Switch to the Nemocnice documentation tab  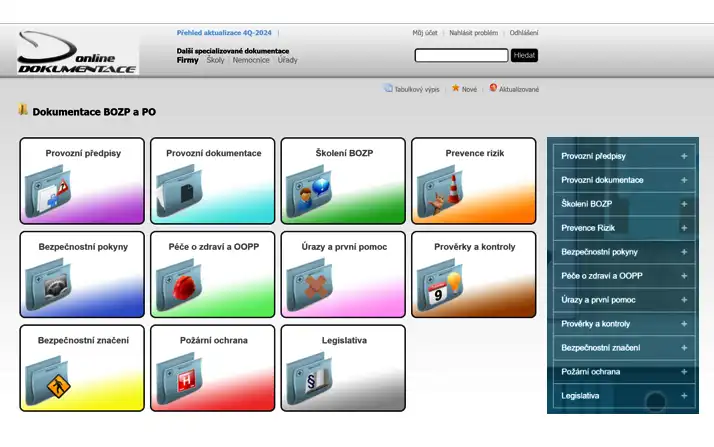(x=251, y=60)
